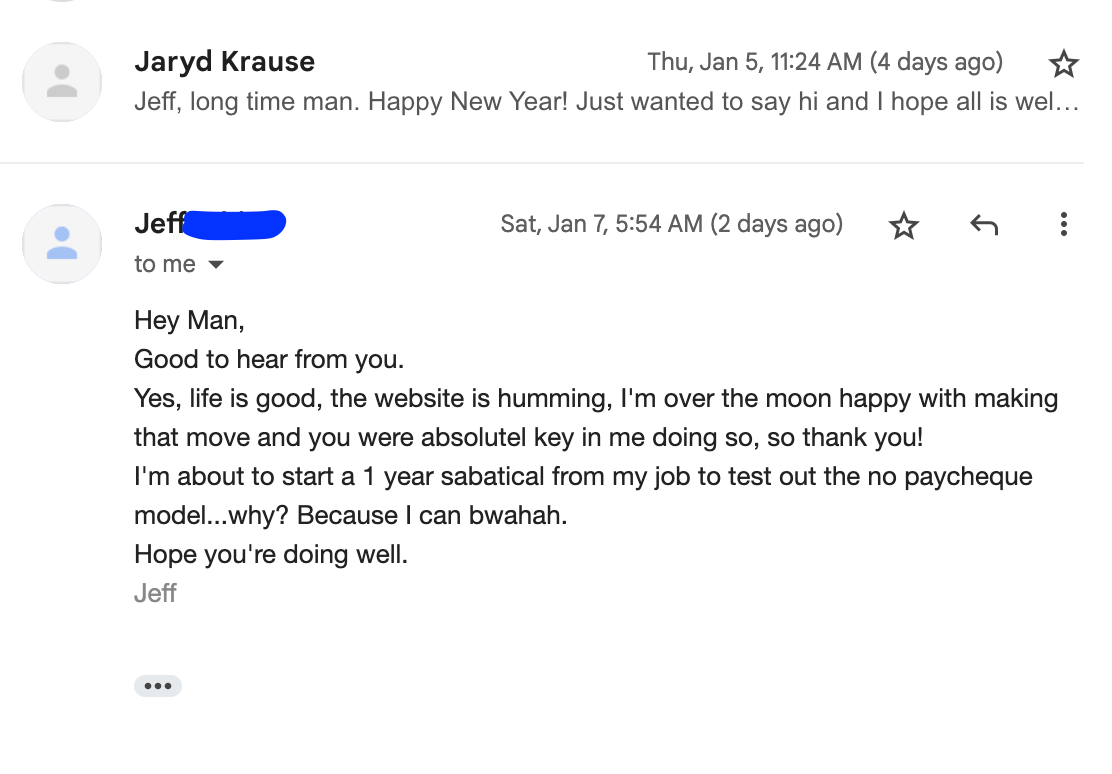Click the "to me" recipient text
The width and height of the screenshot is (1112, 774).
(165, 264)
